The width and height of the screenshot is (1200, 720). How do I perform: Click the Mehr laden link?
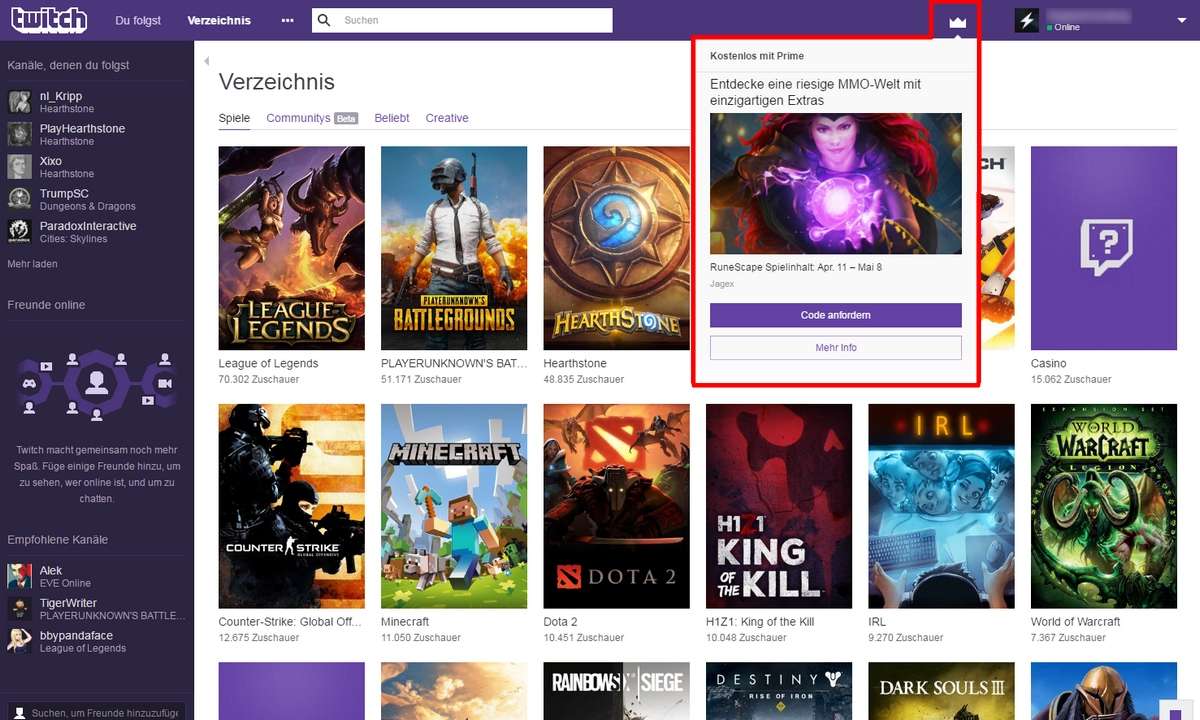[x=32, y=264]
